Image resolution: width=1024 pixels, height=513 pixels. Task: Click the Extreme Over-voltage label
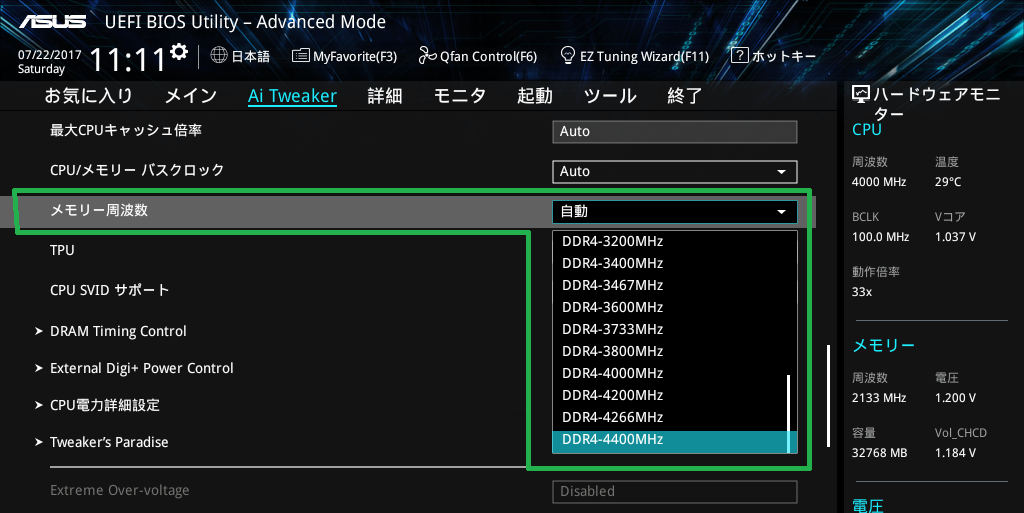pos(120,490)
